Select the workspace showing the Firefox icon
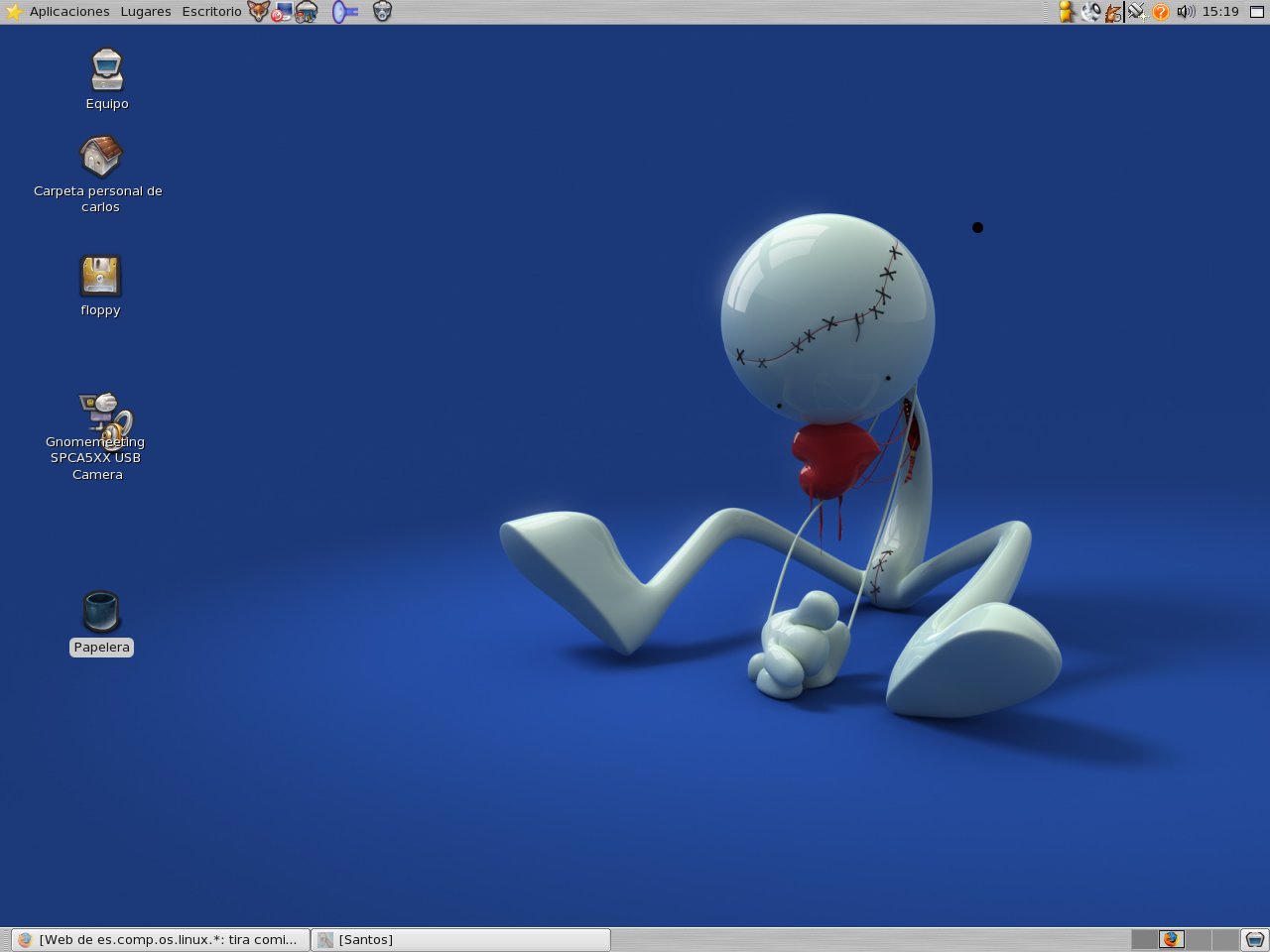Screen dimensions: 1270x952 tap(1172, 939)
